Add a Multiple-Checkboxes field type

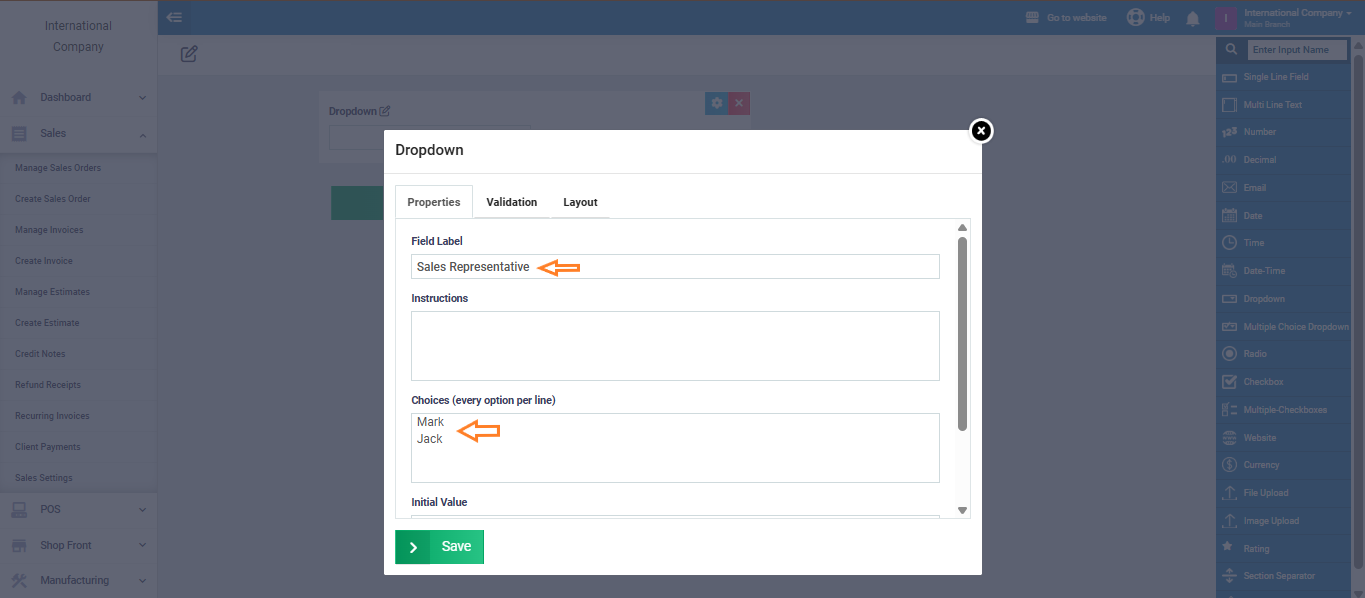(1284, 410)
